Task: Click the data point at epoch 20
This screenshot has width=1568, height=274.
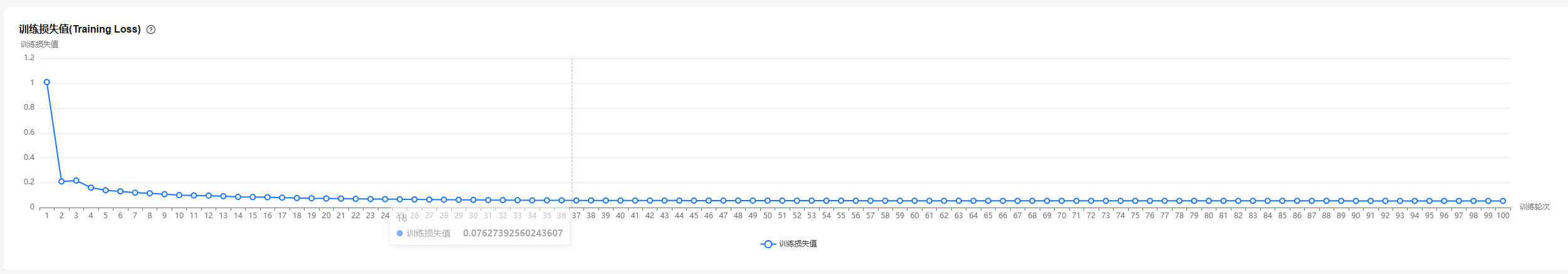Action: 327,198
